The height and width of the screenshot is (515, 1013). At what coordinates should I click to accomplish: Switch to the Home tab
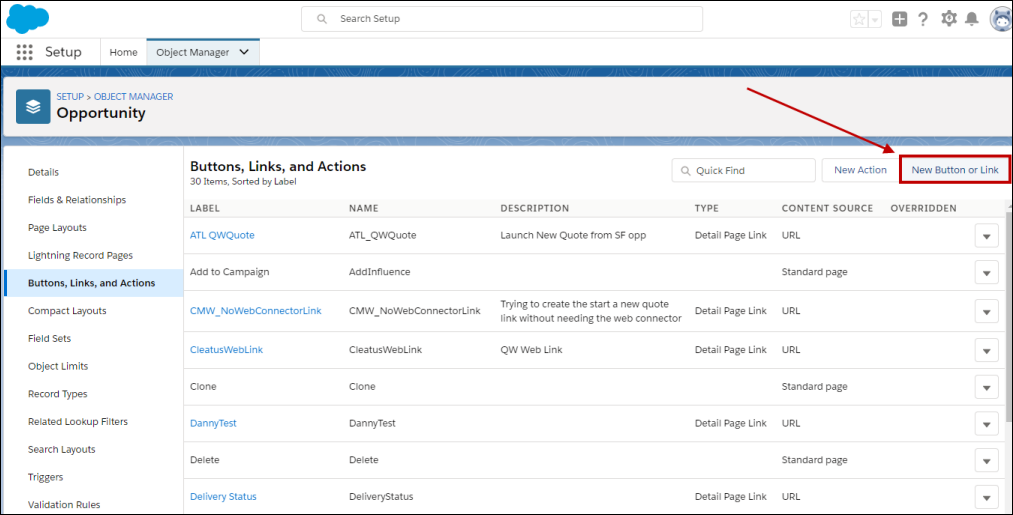123,52
